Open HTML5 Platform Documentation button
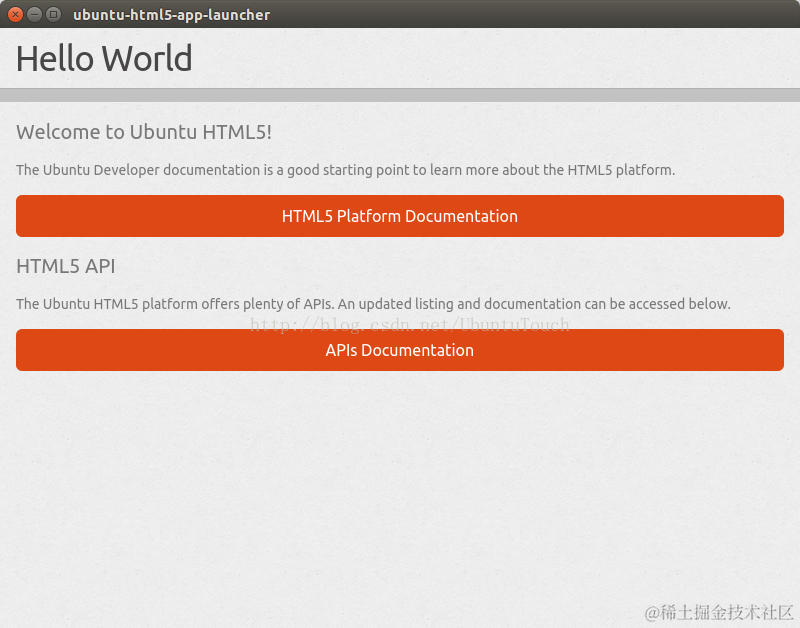Viewport: 800px width, 628px height. point(399,216)
